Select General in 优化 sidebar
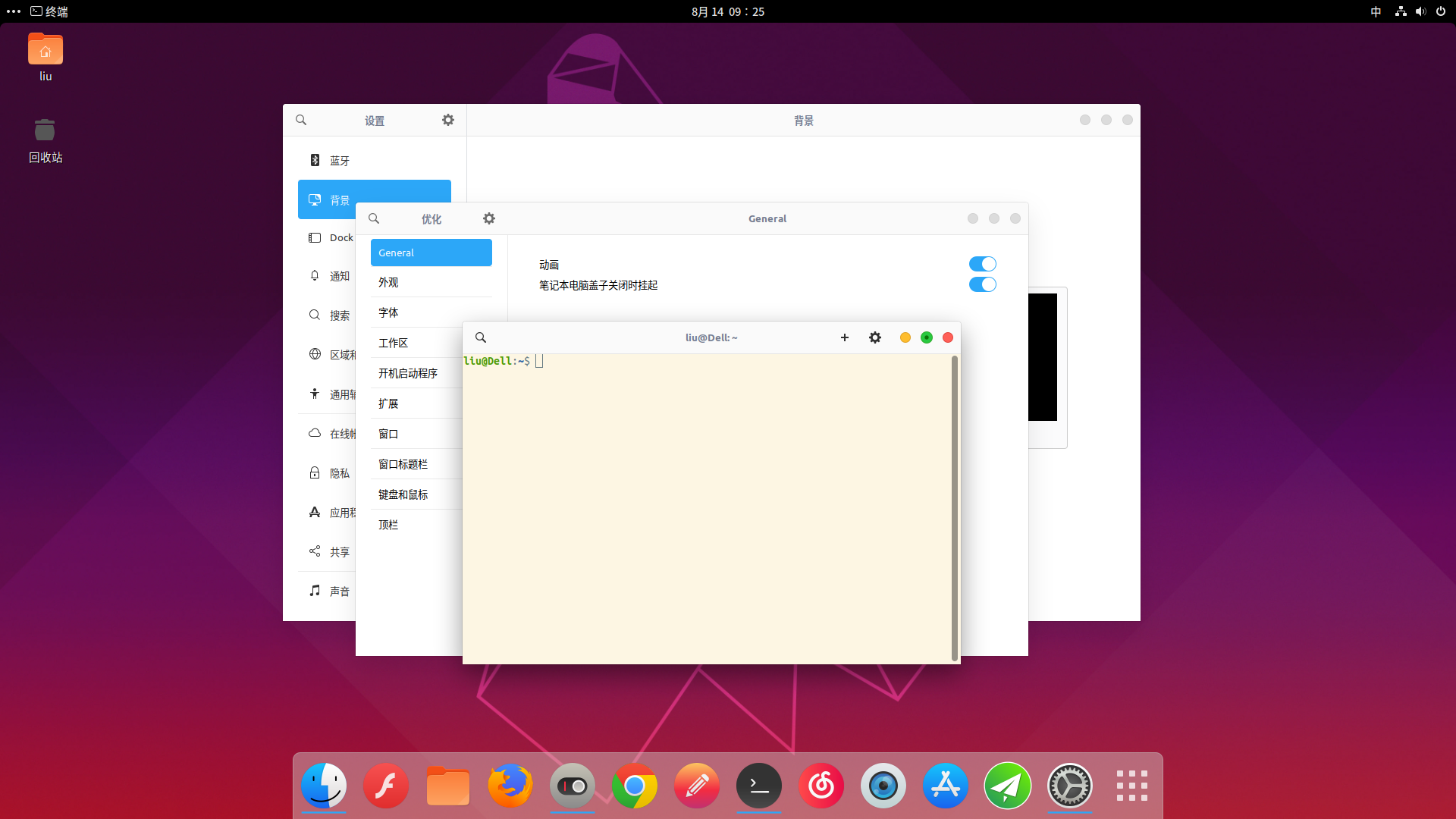This screenshot has height=819, width=1456. click(x=431, y=253)
